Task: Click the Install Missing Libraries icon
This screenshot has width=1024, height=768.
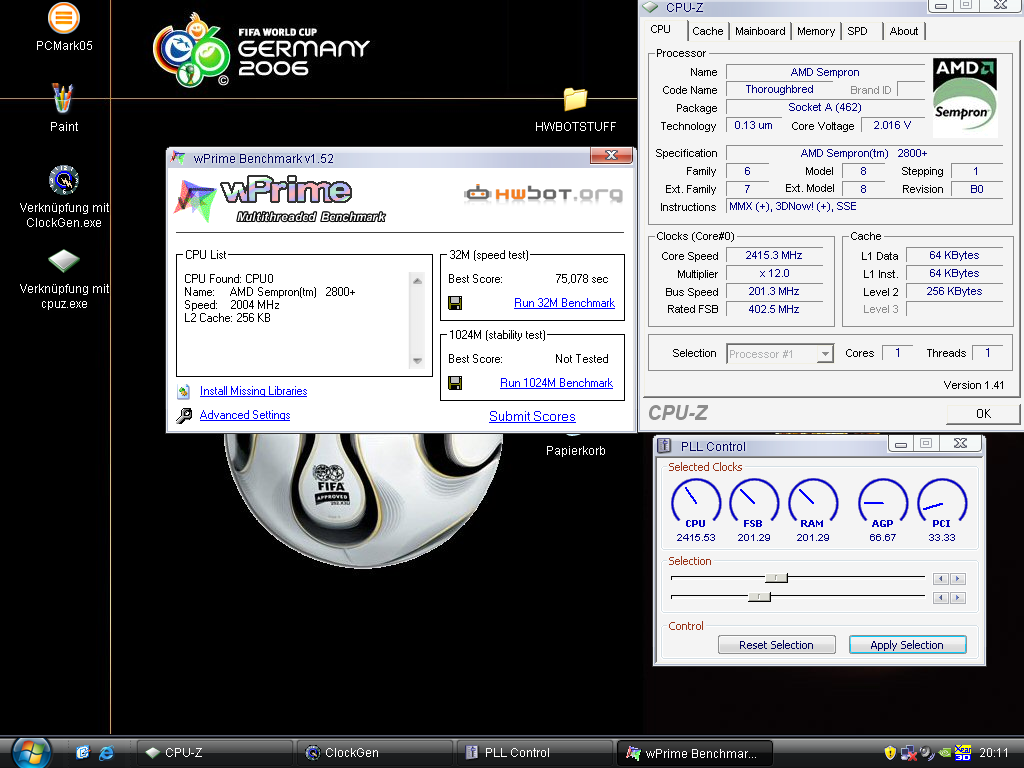Action: tap(184, 391)
